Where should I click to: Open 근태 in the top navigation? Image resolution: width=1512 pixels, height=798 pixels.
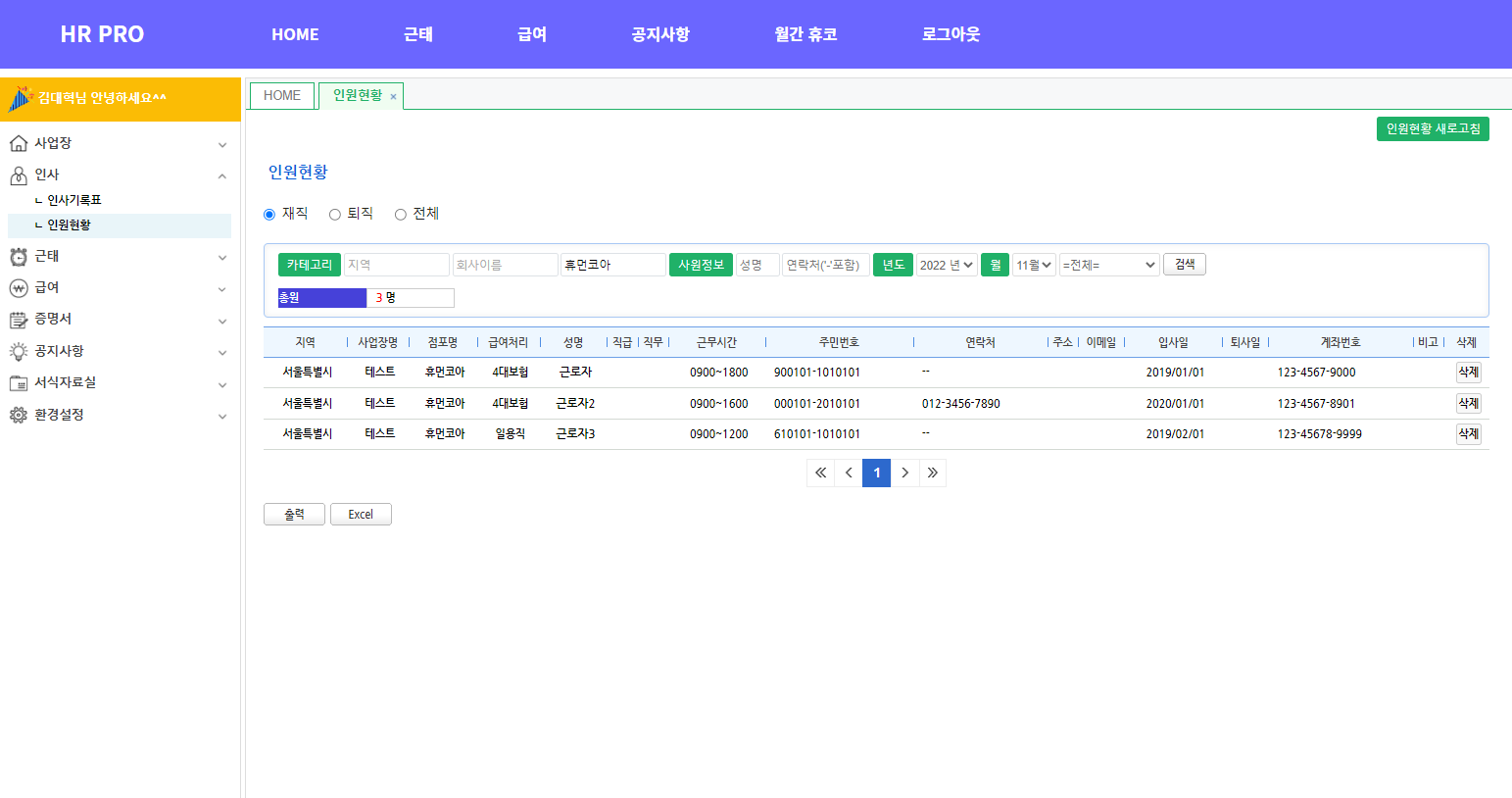tap(418, 34)
